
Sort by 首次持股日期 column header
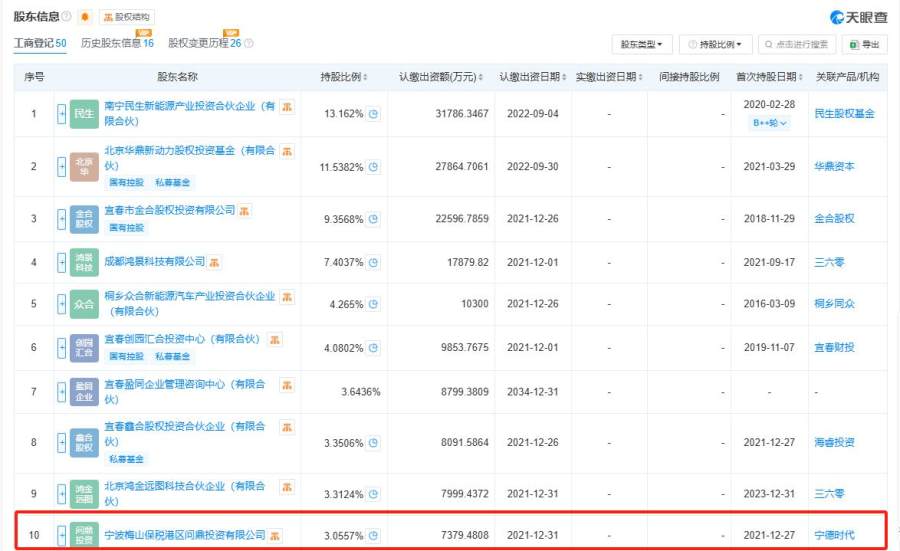769,77
